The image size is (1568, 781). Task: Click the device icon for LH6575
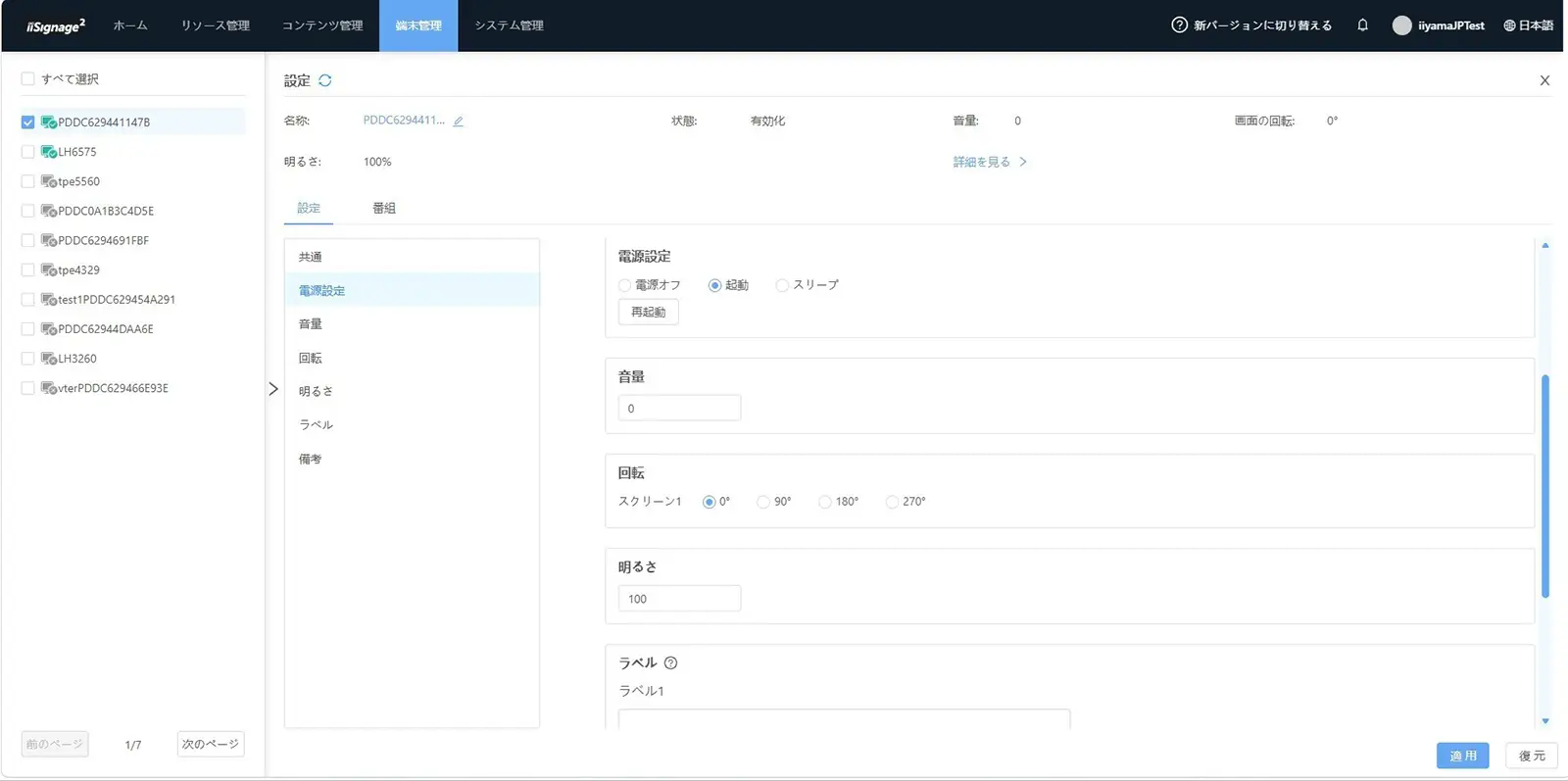[49, 152]
